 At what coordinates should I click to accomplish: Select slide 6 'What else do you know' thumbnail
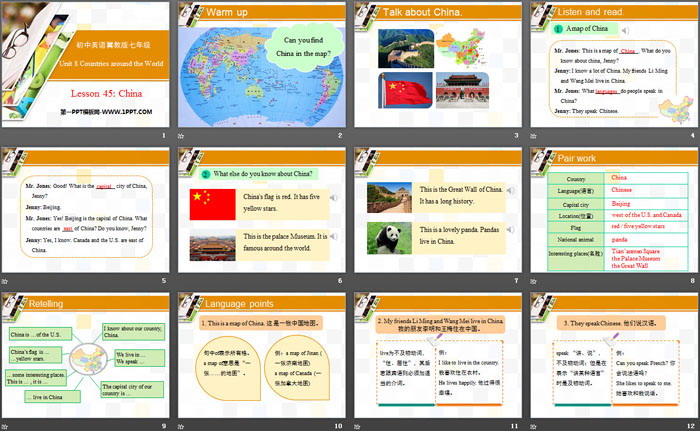click(262, 210)
